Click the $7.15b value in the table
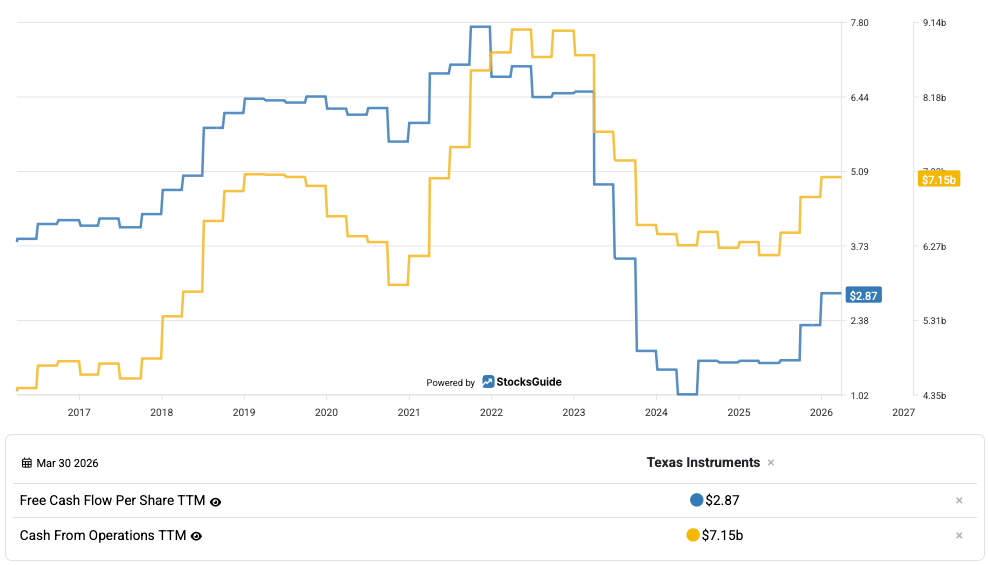This screenshot has width=988, height=565. pyautogui.click(x=722, y=535)
